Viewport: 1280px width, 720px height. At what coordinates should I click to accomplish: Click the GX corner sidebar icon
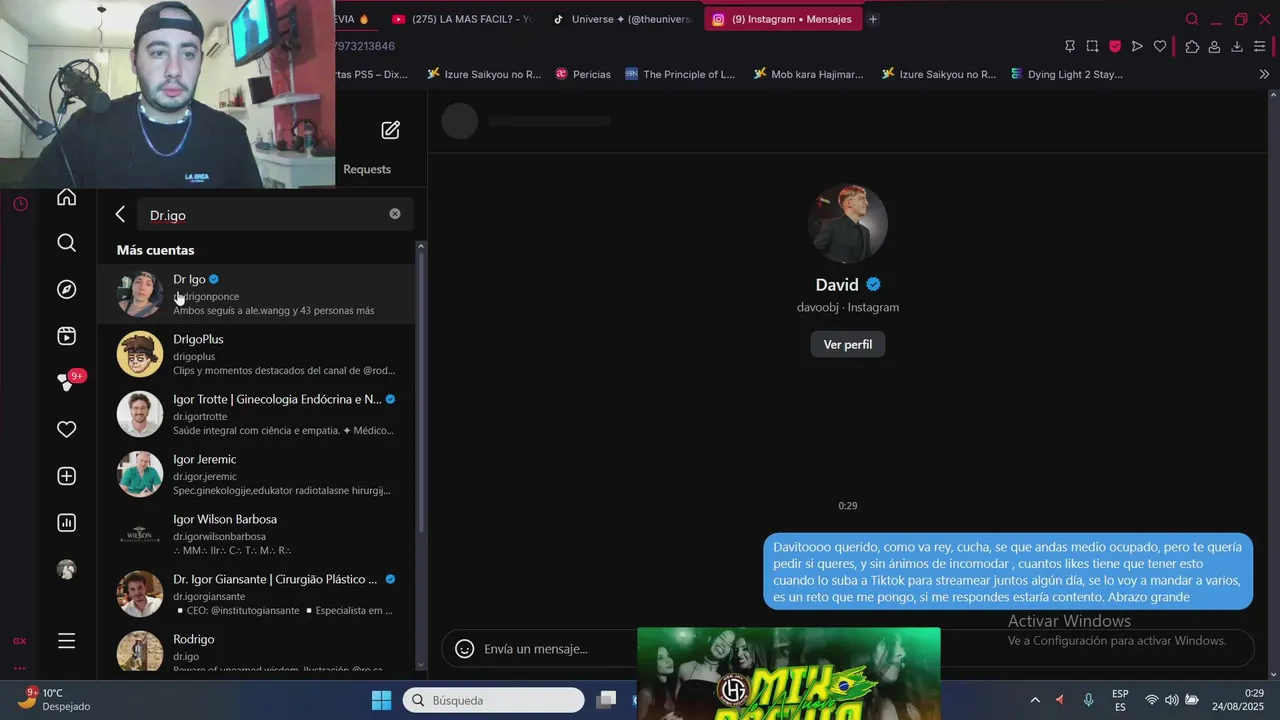[x=19, y=641]
